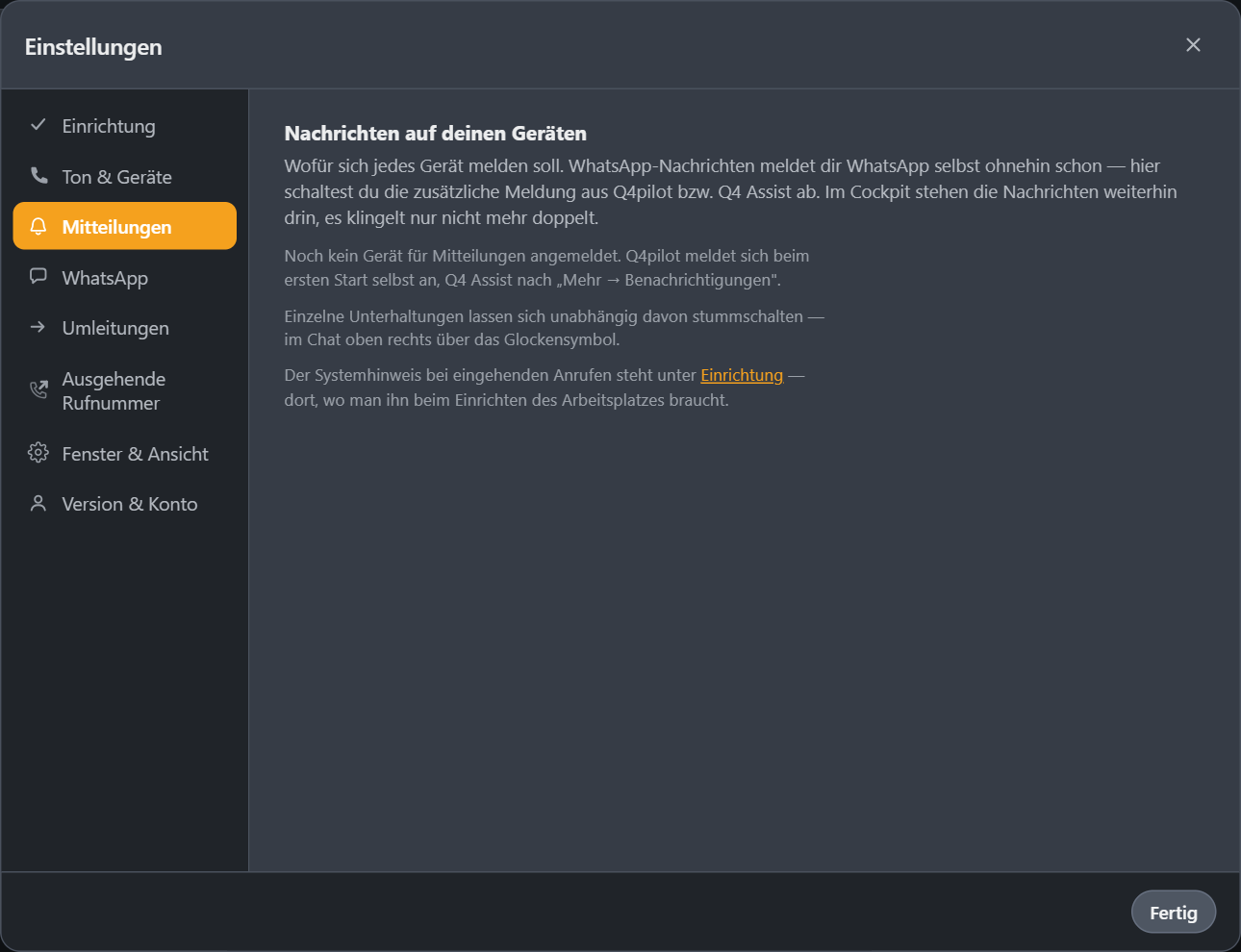1241x952 pixels.
Task: Click the Fertig button
Action: coord(1174,913)
